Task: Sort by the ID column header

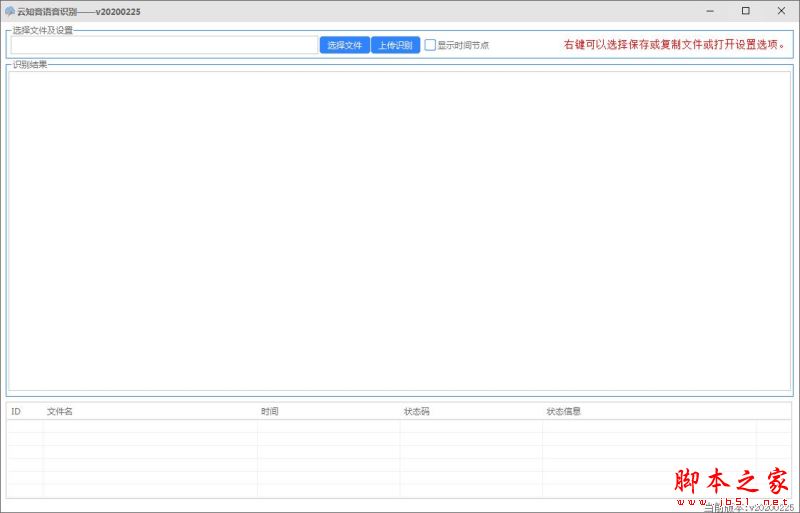Action: [x=16, y=411]
